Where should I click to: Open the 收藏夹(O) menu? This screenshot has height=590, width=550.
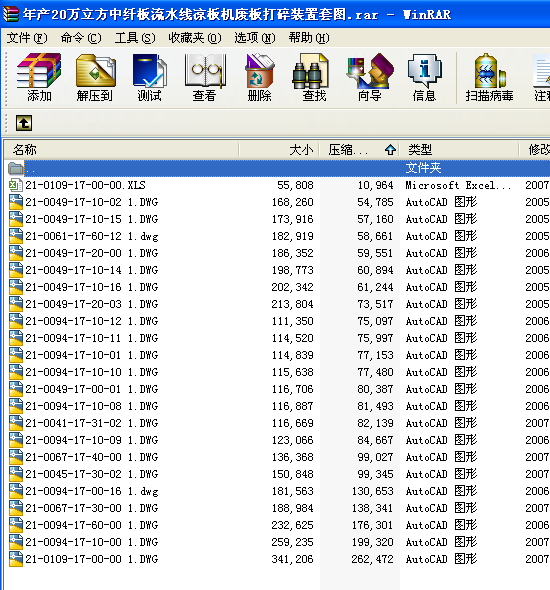coord(195,38)
